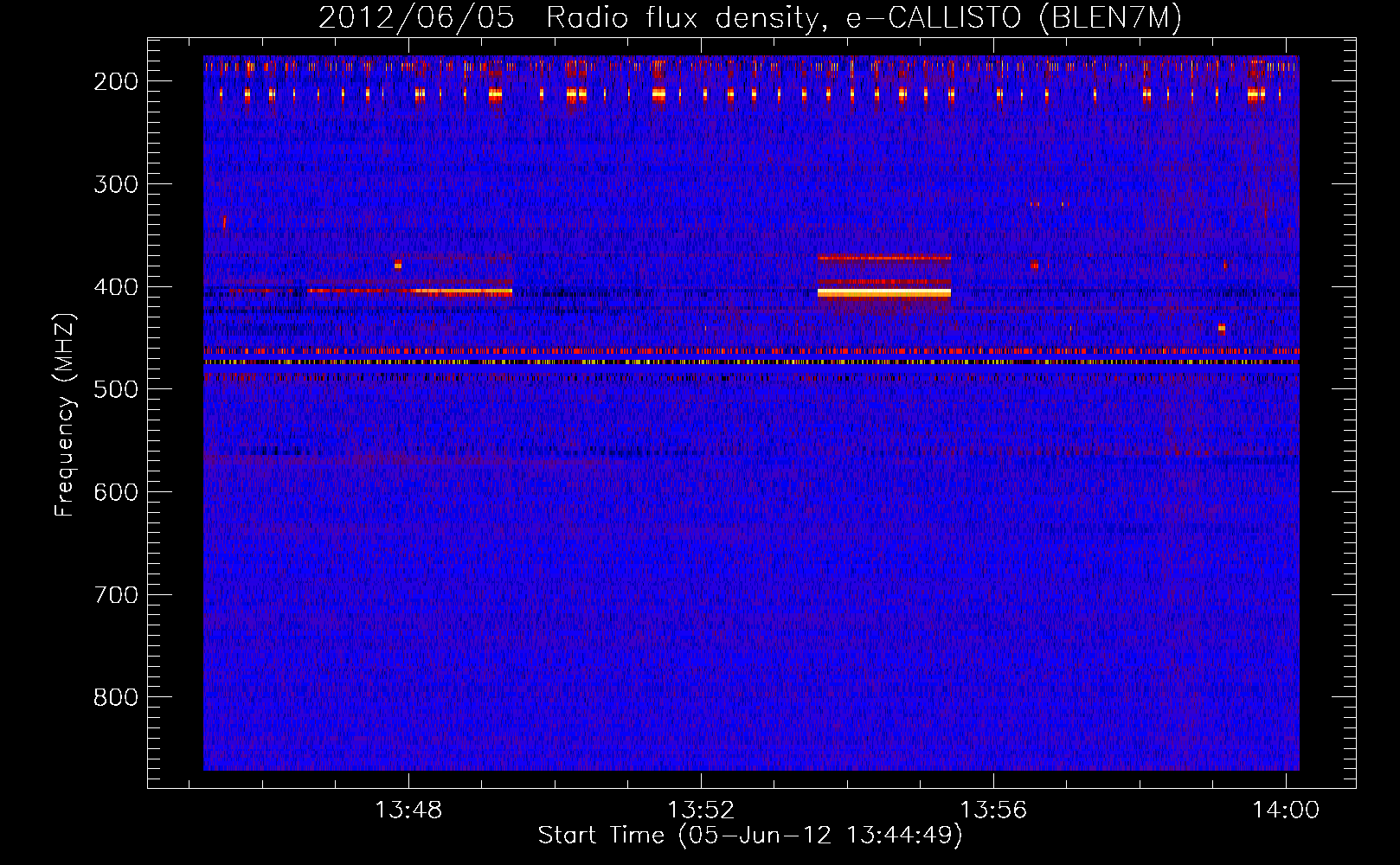Click the bright yellow burst near 13:54 at 400 MHz
The image size is (1400, 865).
(884, 293)
